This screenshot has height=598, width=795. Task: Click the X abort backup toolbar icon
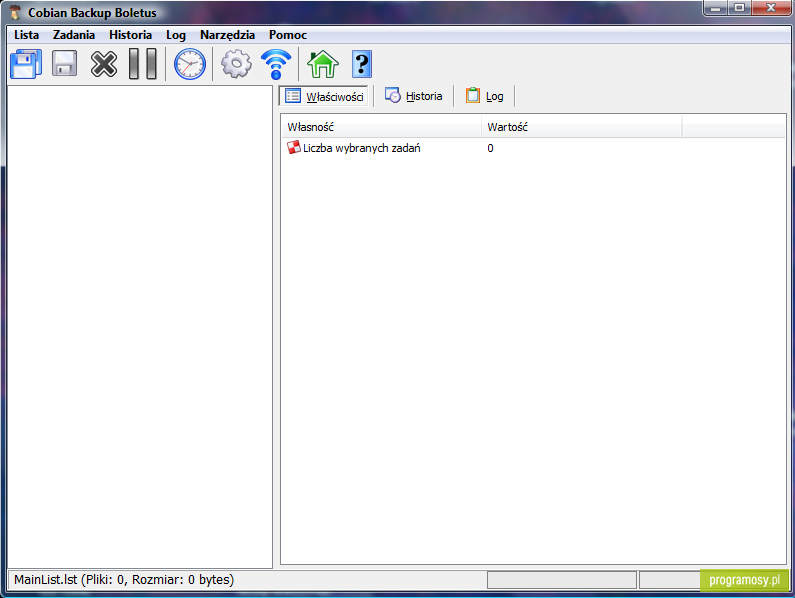click(103, 64)
